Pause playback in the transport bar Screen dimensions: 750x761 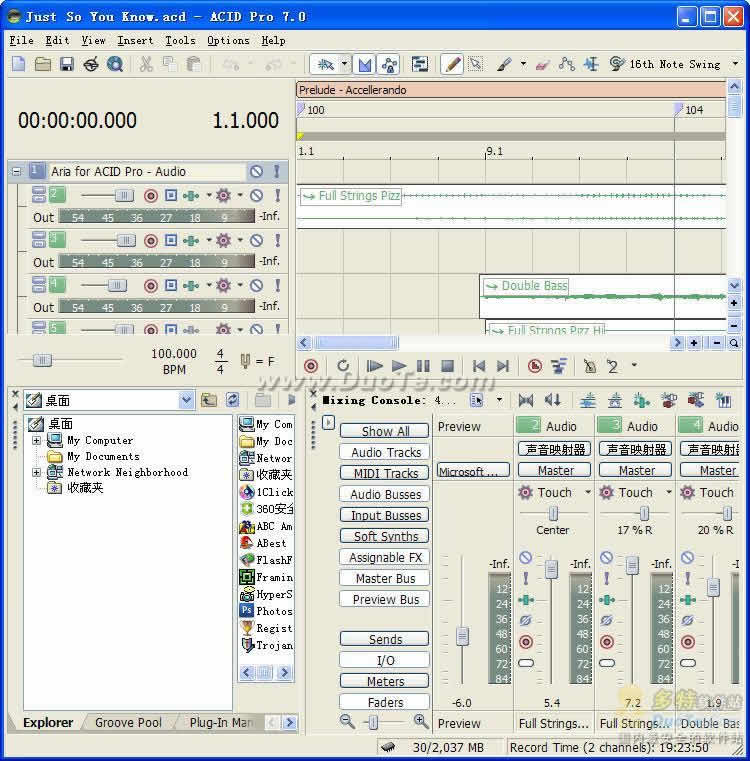[423, 365]
